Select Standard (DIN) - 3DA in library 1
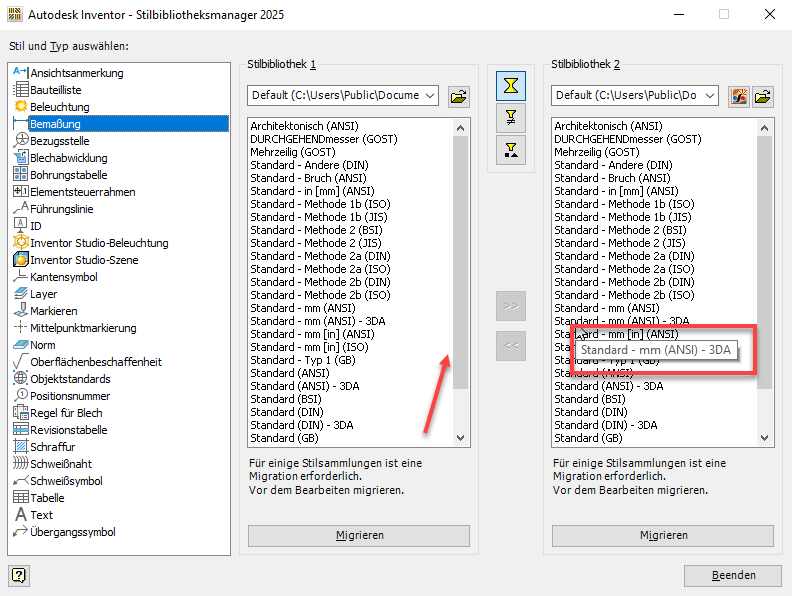792x596 pixels. pyautogui.click(x=302, y=425)
